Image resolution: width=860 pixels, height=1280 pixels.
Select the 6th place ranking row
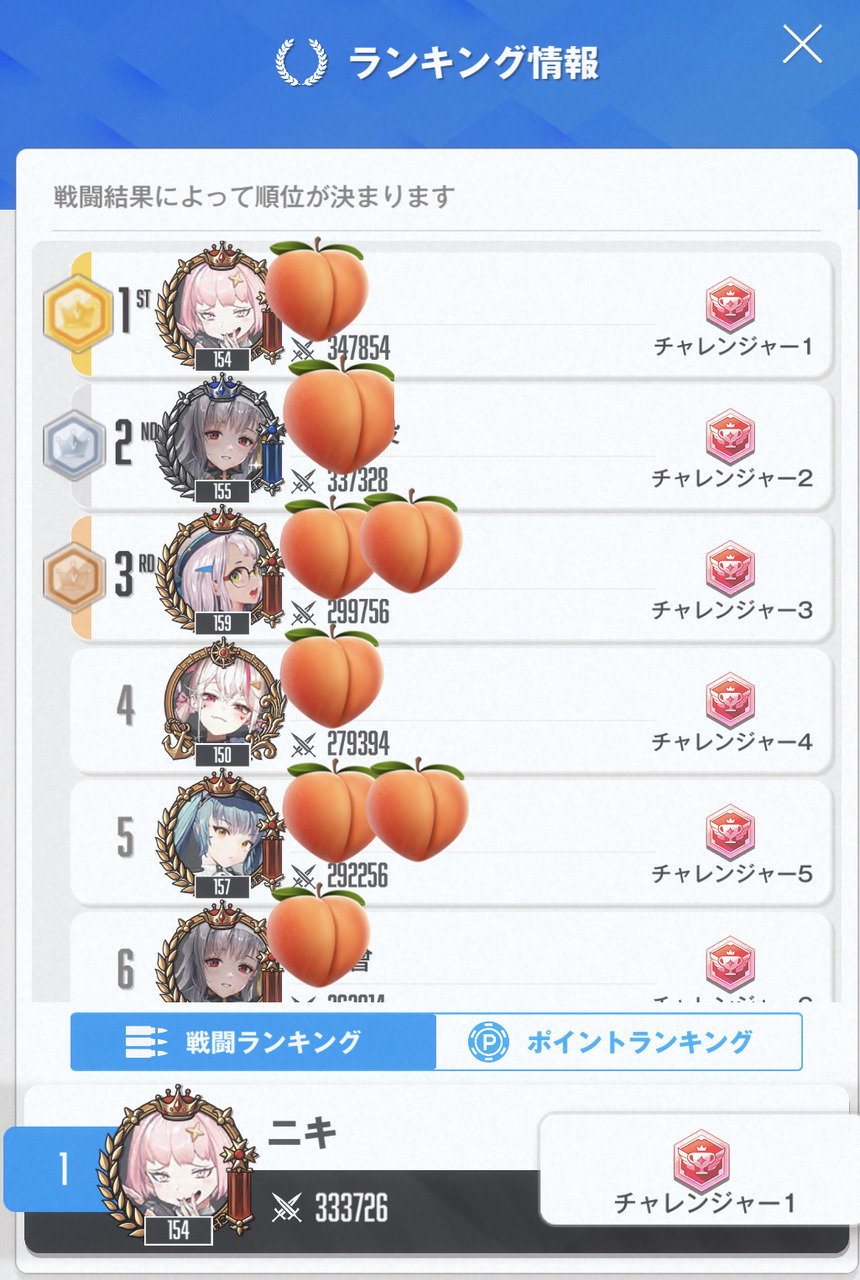pos(452,957)
